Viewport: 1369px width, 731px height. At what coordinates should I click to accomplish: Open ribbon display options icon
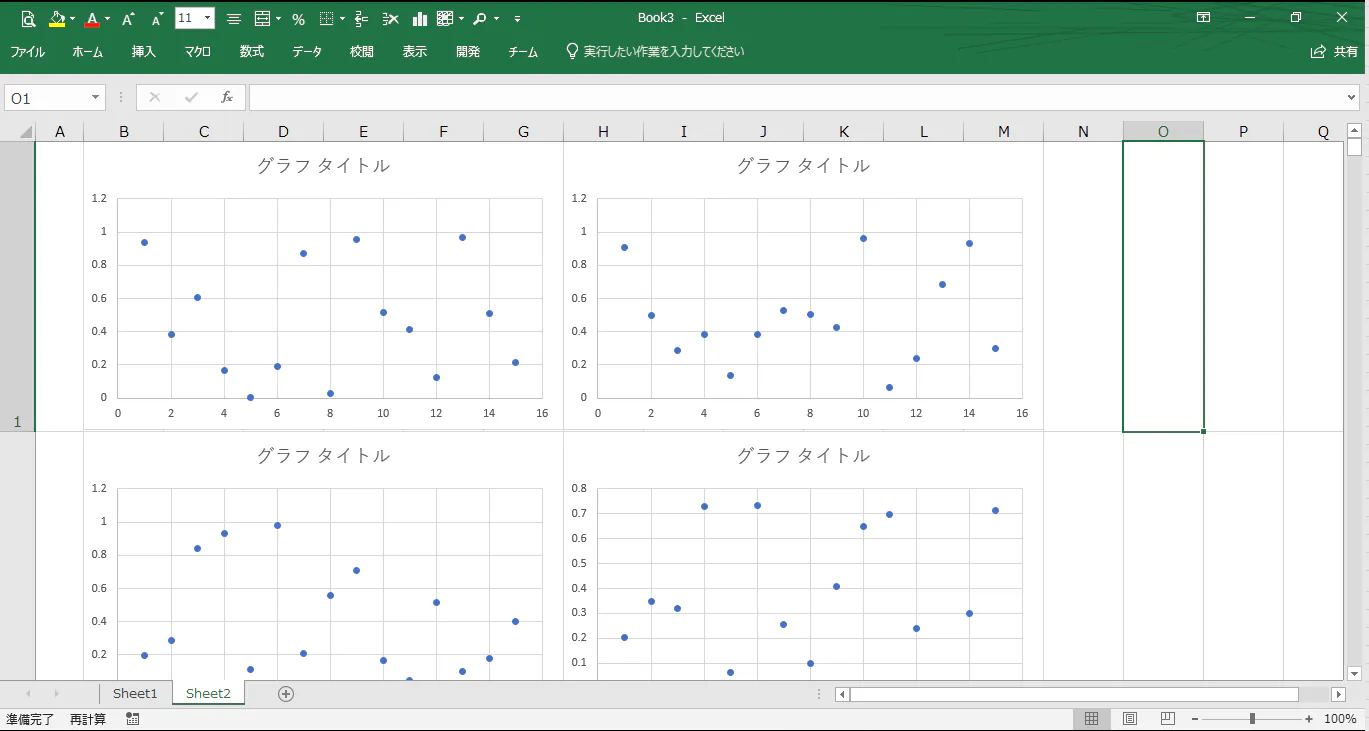tap(1204, 18)
